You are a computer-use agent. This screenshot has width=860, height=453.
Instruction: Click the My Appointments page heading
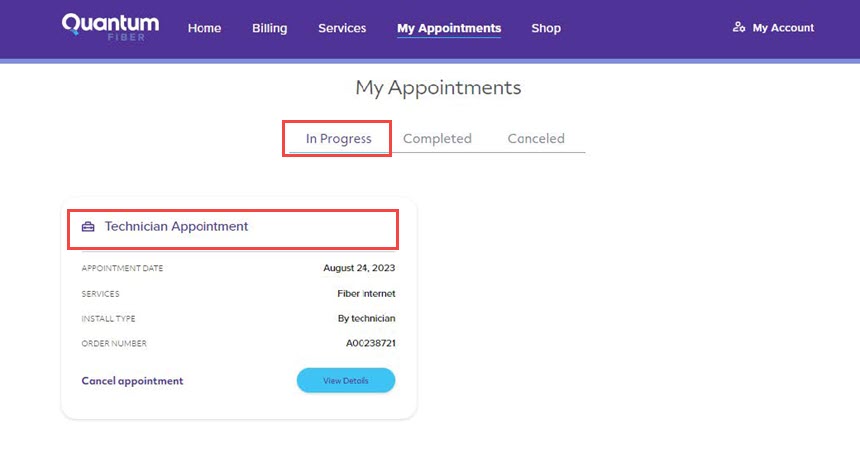438,88
